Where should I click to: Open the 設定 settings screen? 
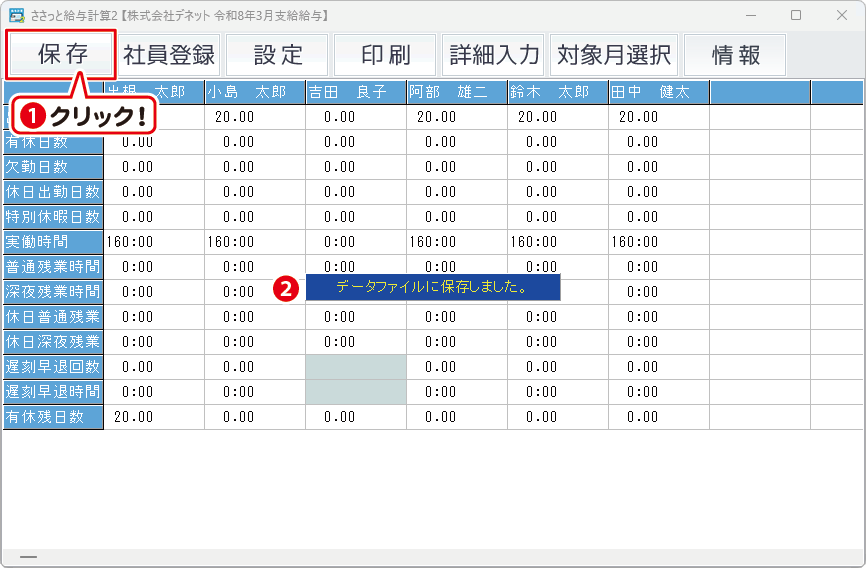tap(277, 55)
